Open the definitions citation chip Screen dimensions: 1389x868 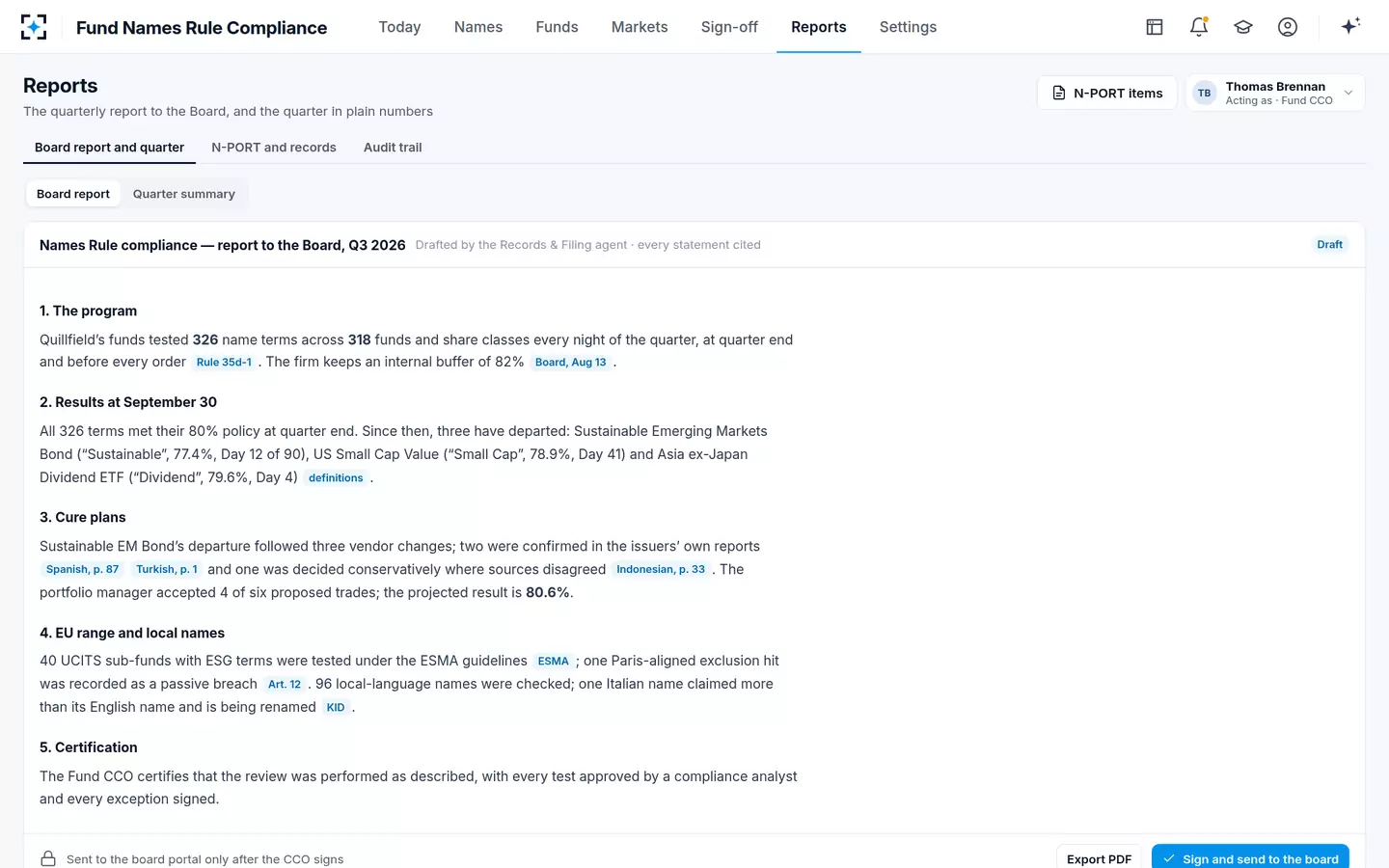coord(336,478)
